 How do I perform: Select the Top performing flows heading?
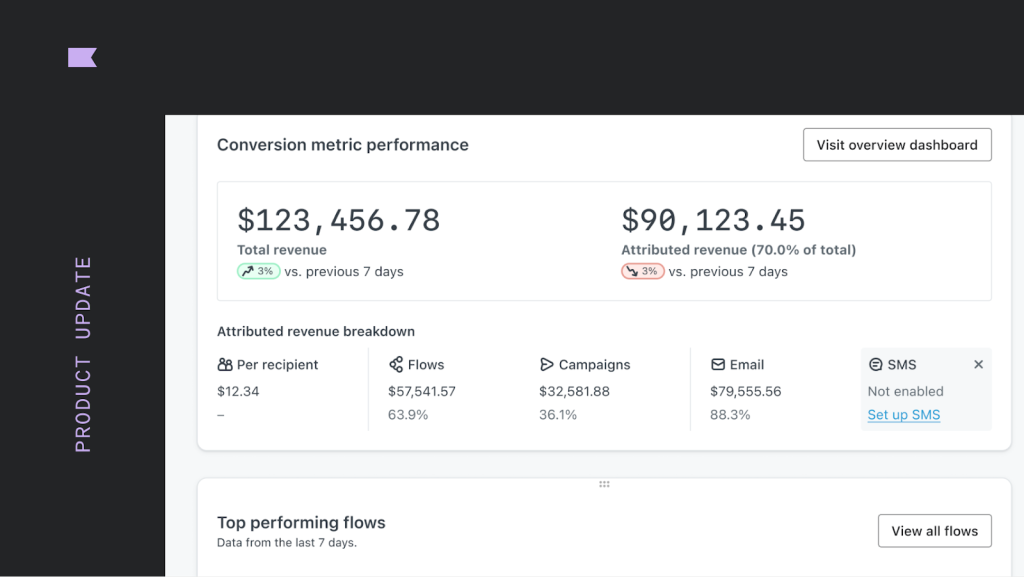tap(301, 522)
